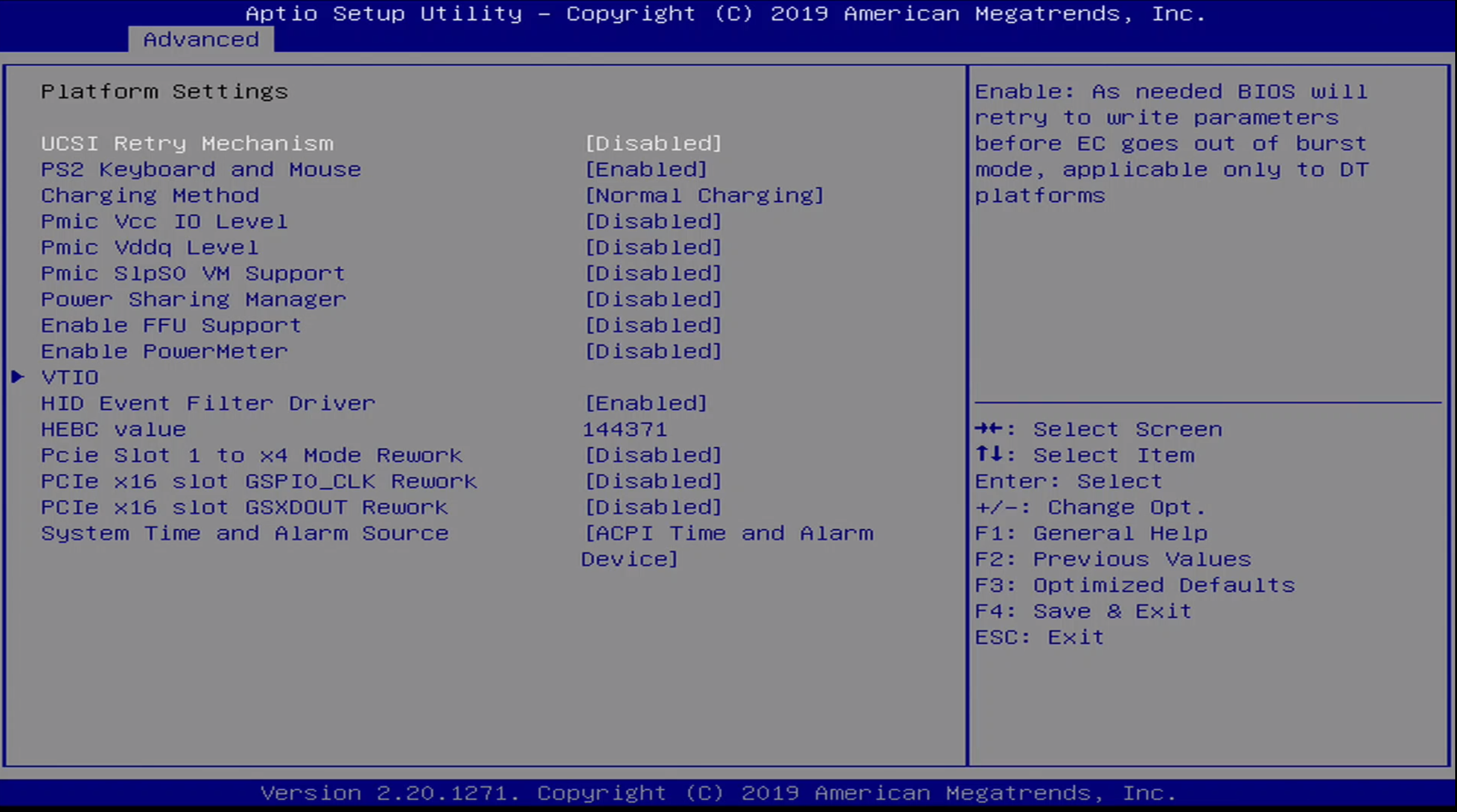Select Power Sharing Manager label

[194, 299]
